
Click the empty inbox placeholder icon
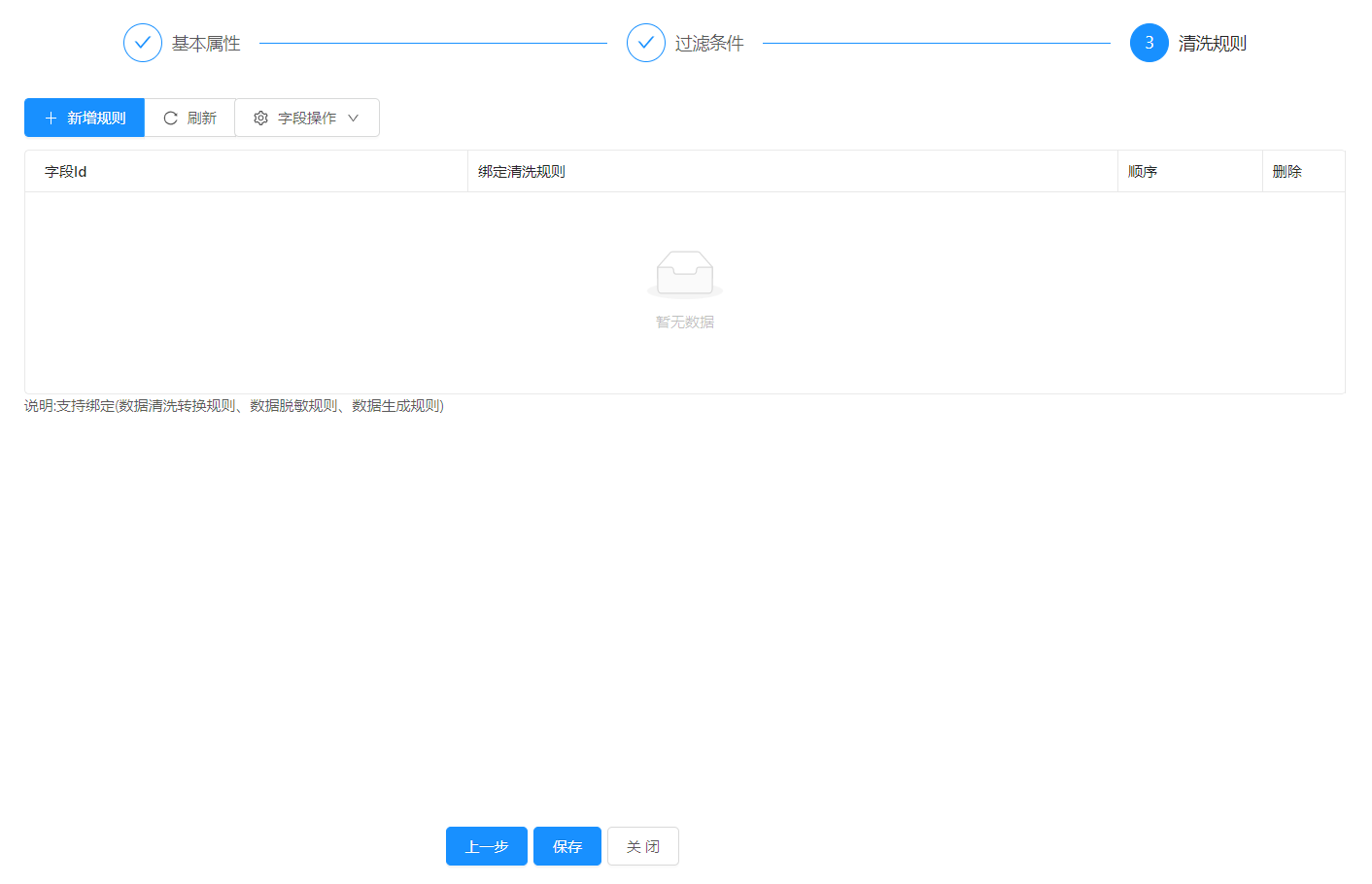click(685, 273)
